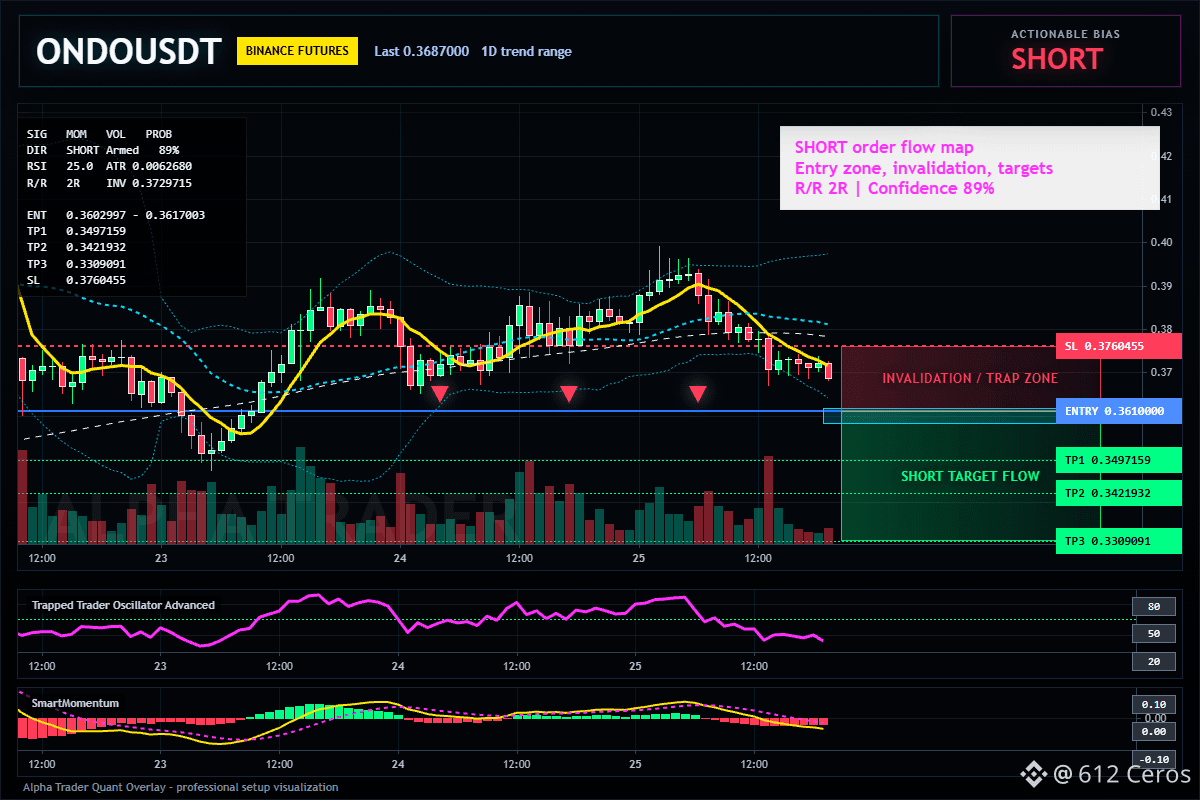Image resolution: width=1200 pixels, height=800 pixels.
Task: Click the SL row in the stats panel
Action: pyautogui.click(x=77, y=280)
